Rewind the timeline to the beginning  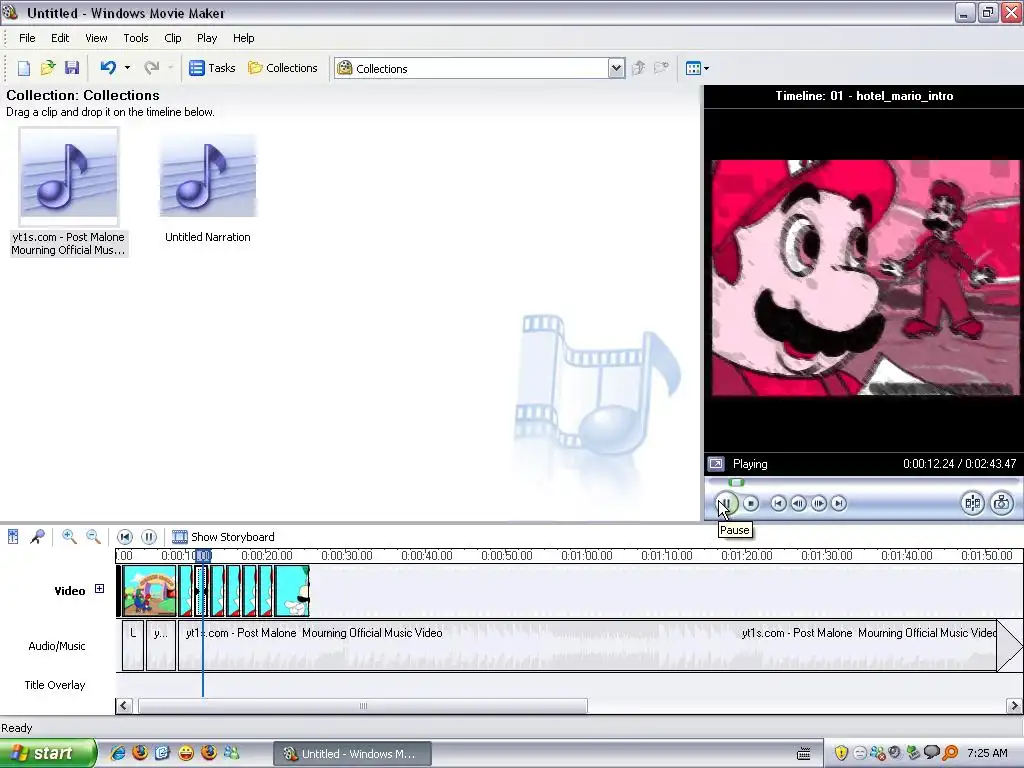coord(125,537)
